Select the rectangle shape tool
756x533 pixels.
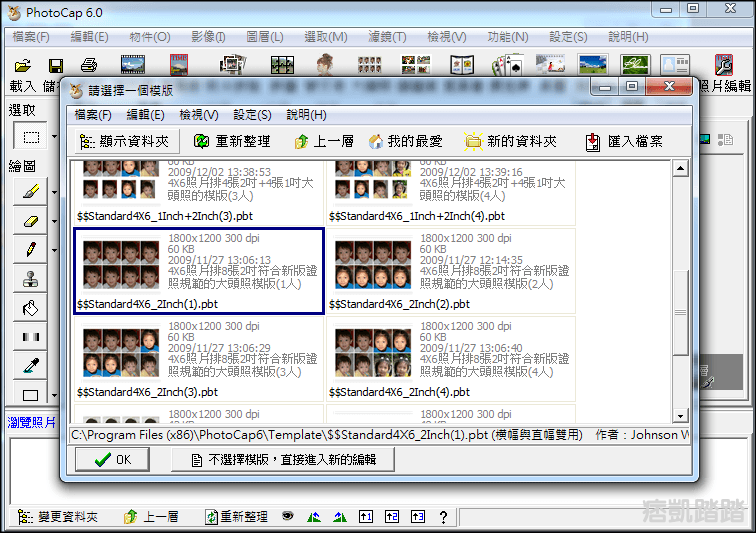(x=31, y=395)
